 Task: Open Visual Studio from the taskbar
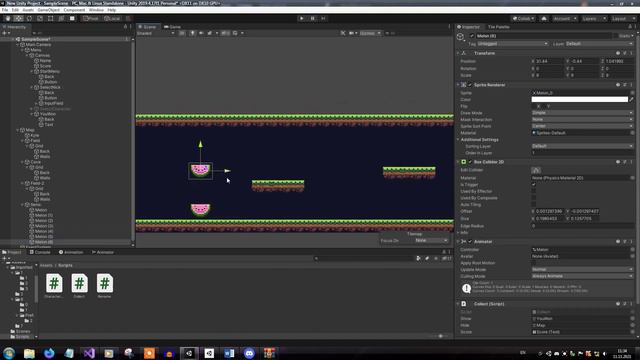[x=89, y=353]
